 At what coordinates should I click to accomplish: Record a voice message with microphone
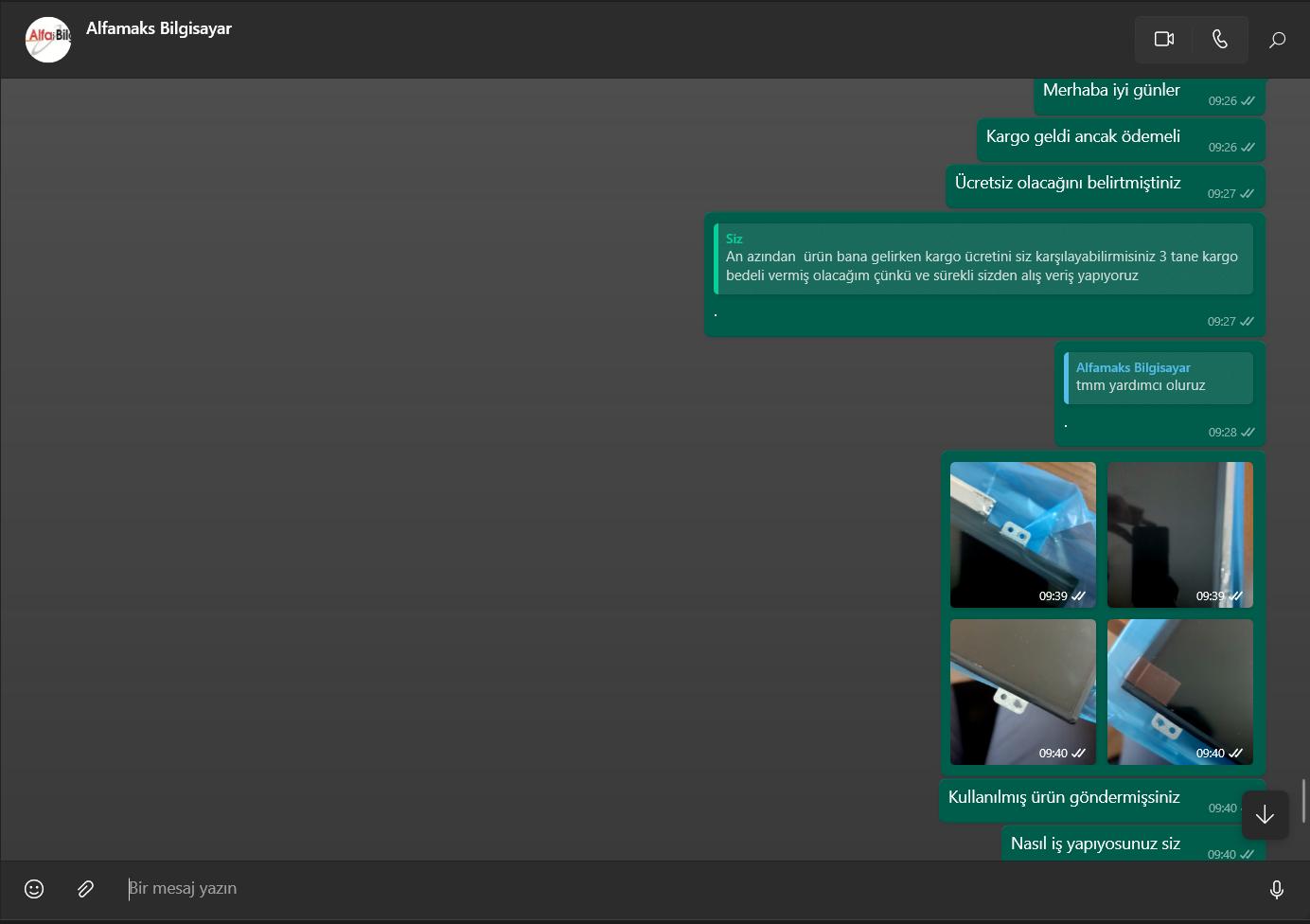[1276, 890]
